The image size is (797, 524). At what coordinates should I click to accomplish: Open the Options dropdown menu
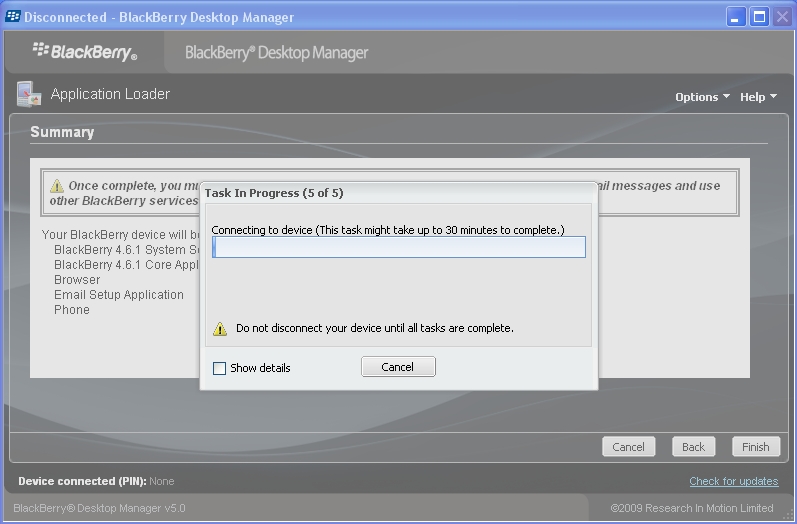coord(702,97)
